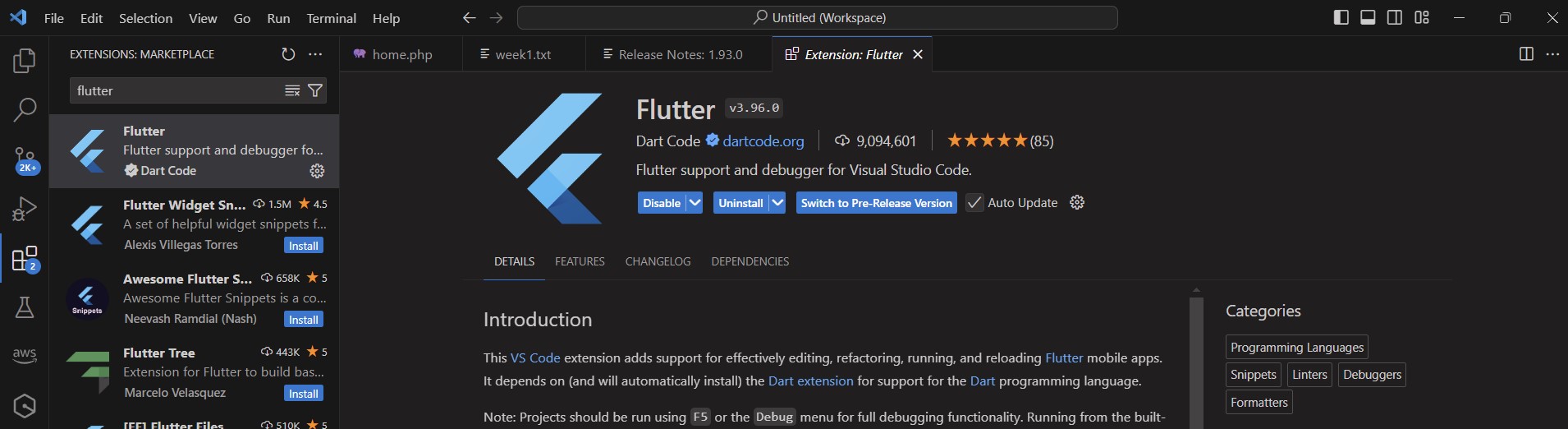Show the extension DEPENDENCIES tab
Viewport: 1568px width, 429px height.
click(x=750, y=261)
